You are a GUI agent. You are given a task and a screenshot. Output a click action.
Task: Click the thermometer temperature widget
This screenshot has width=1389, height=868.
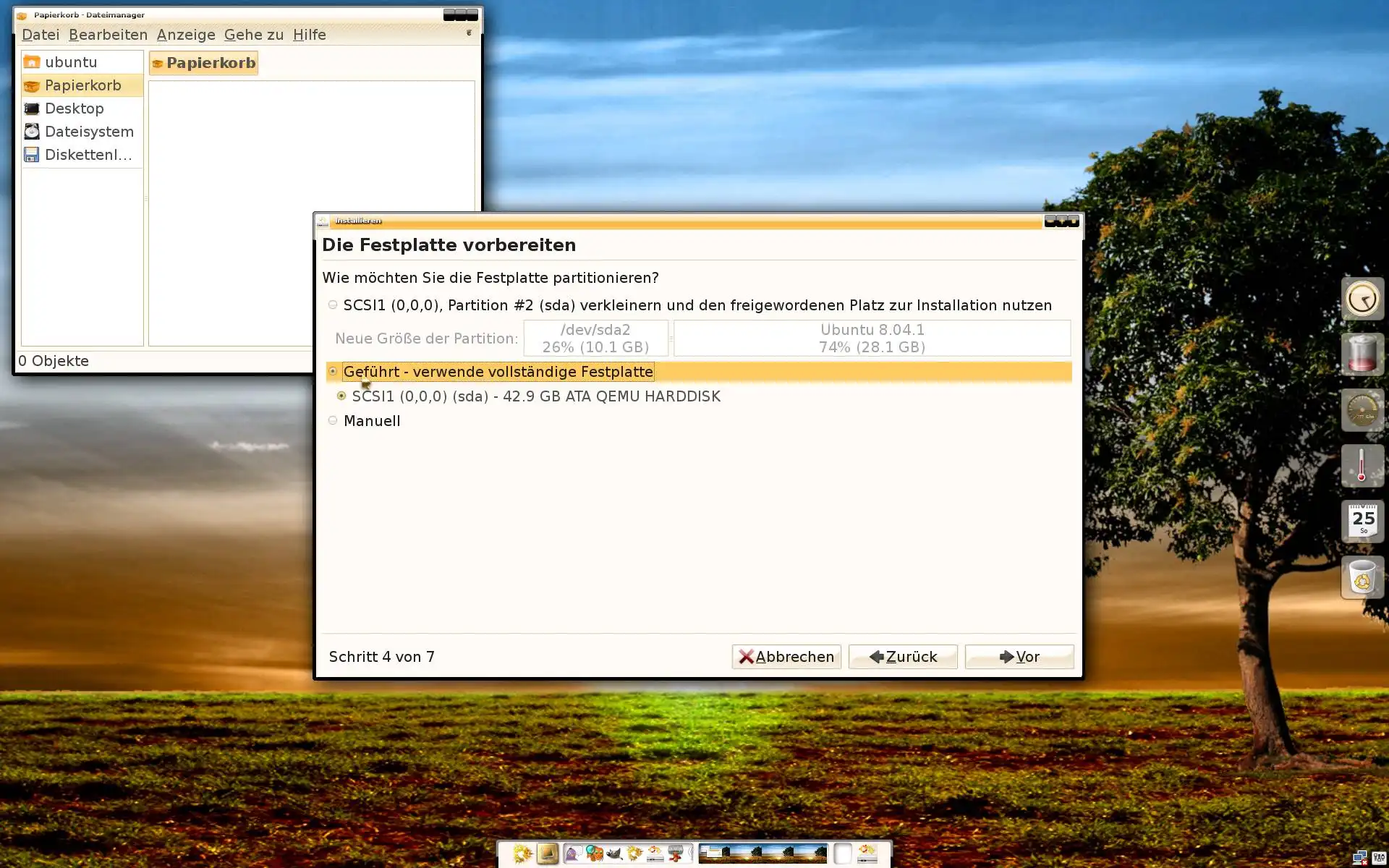point(1362,466)
